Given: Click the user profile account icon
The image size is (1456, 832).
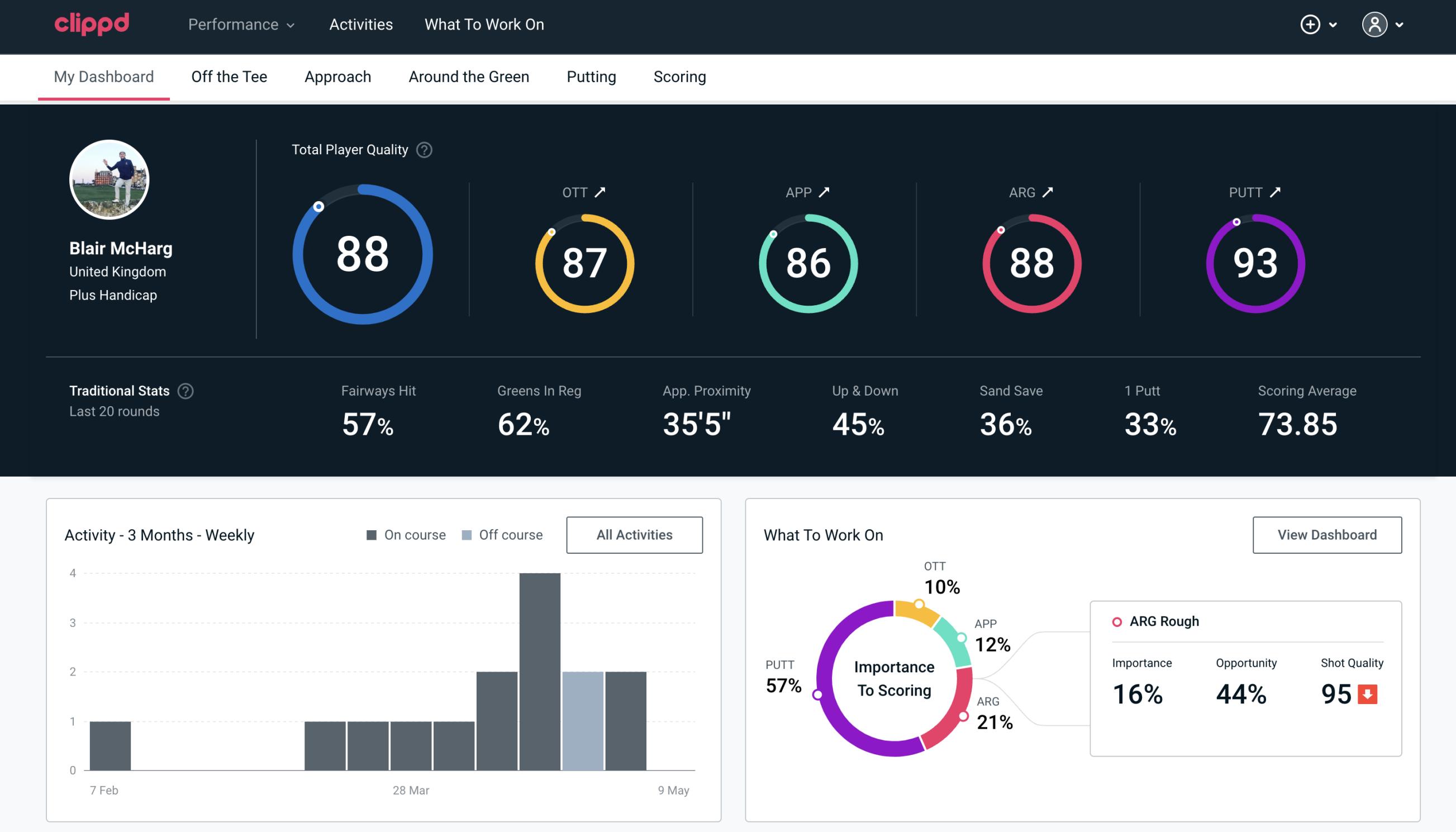Looking at the screenshot, I should click(1375, 24).
